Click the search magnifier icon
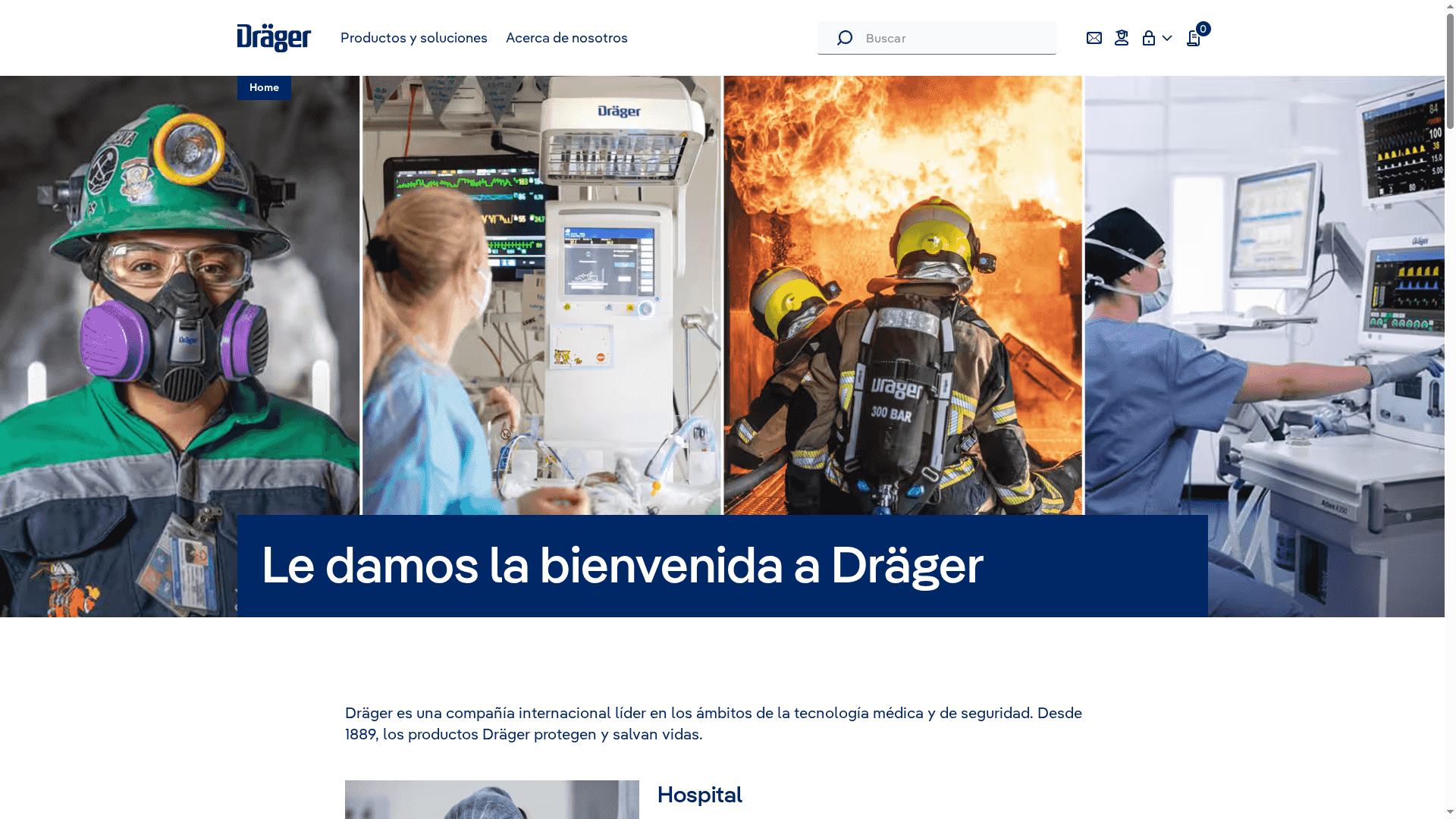 [x=844, y=38]
